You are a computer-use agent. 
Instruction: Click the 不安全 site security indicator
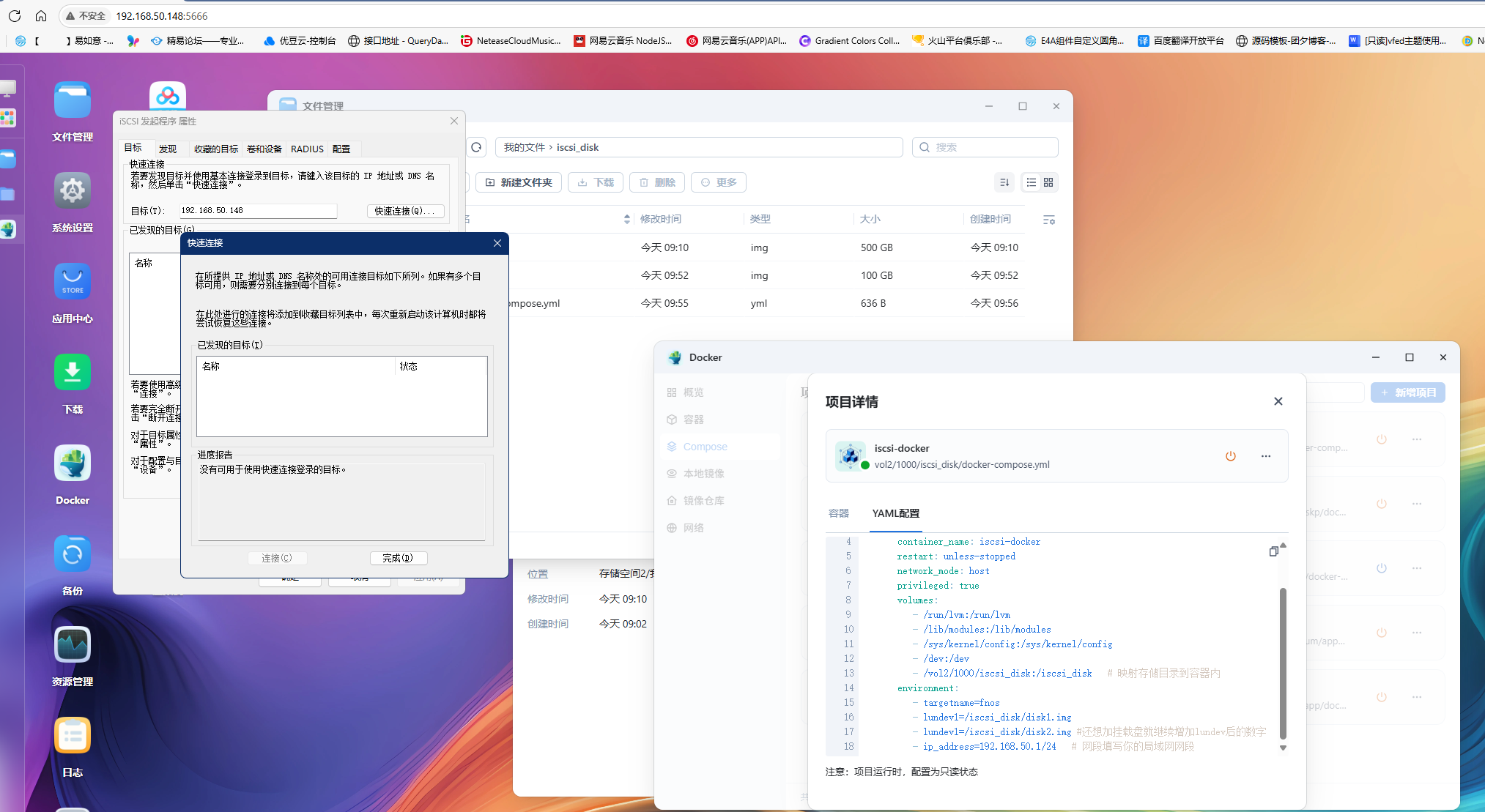(86, 15)
